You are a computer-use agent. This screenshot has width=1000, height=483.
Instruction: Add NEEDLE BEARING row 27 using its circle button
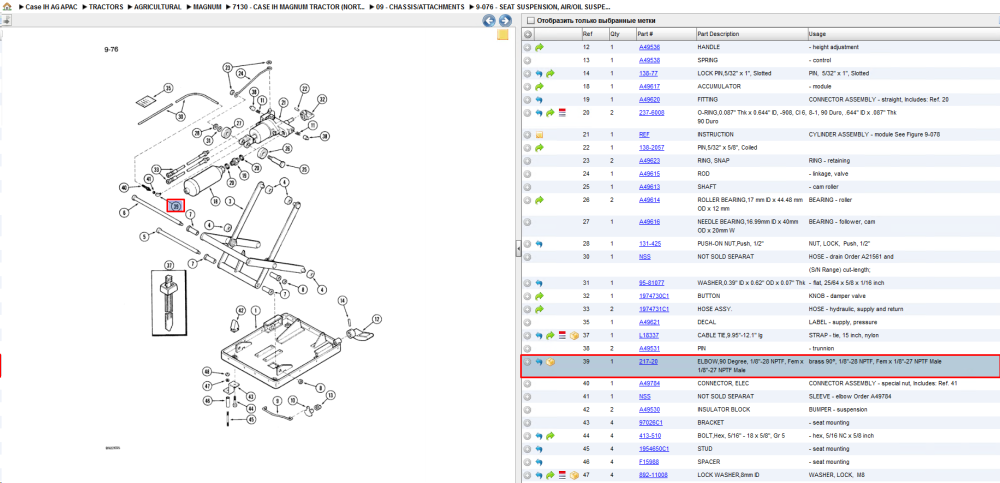(x=527, y=222)
